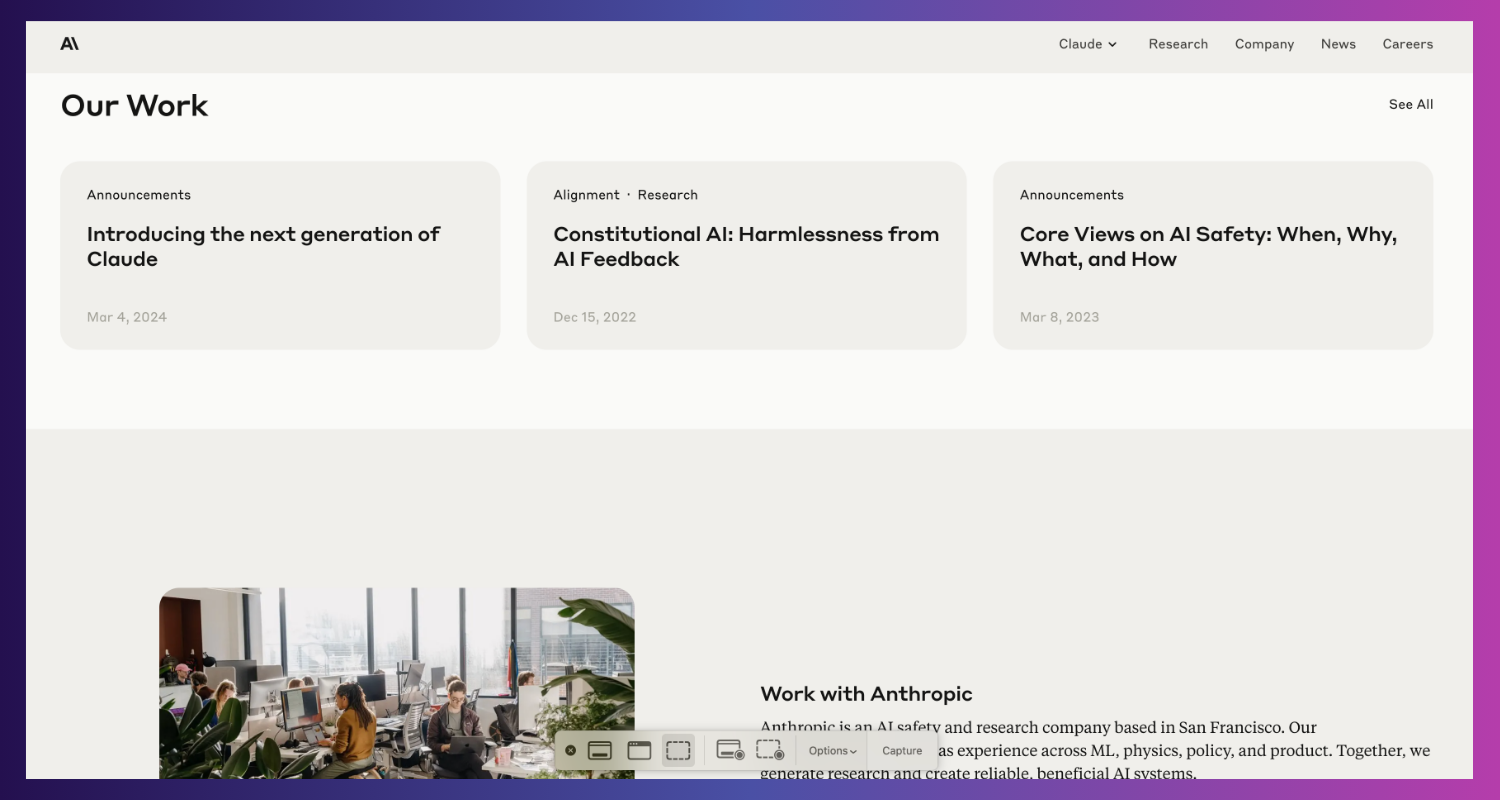
Task: Select Capture Entire Screen icon
Action: tap(600, 750)
